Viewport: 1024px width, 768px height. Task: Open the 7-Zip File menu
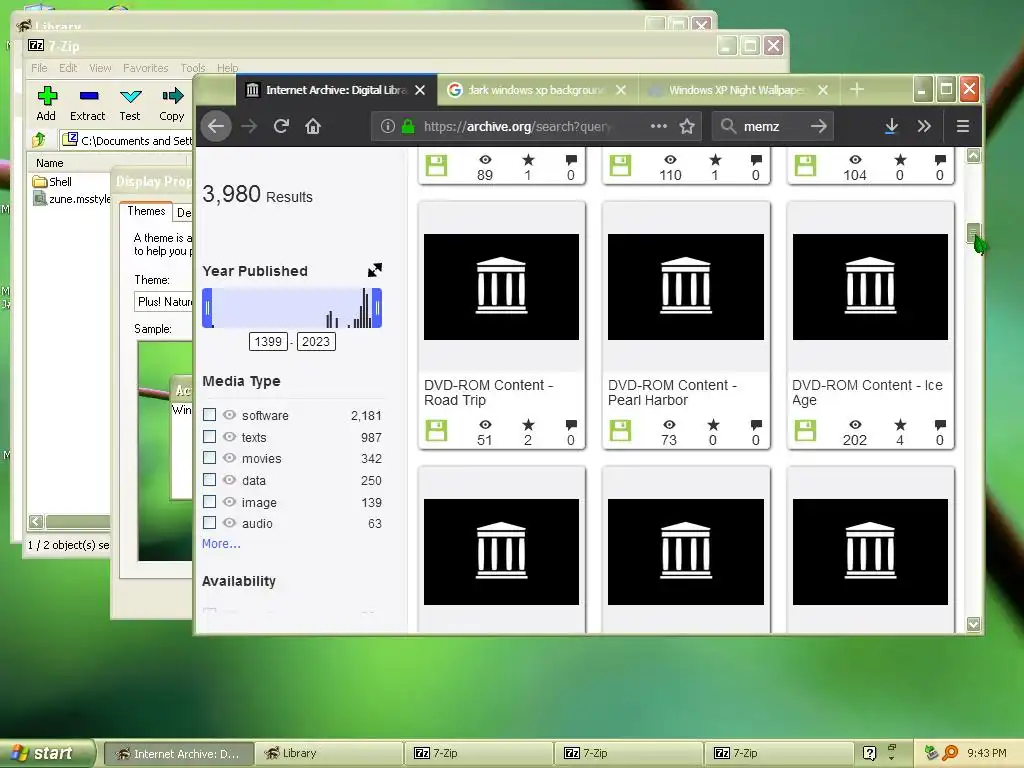click(x=39, y=68)
